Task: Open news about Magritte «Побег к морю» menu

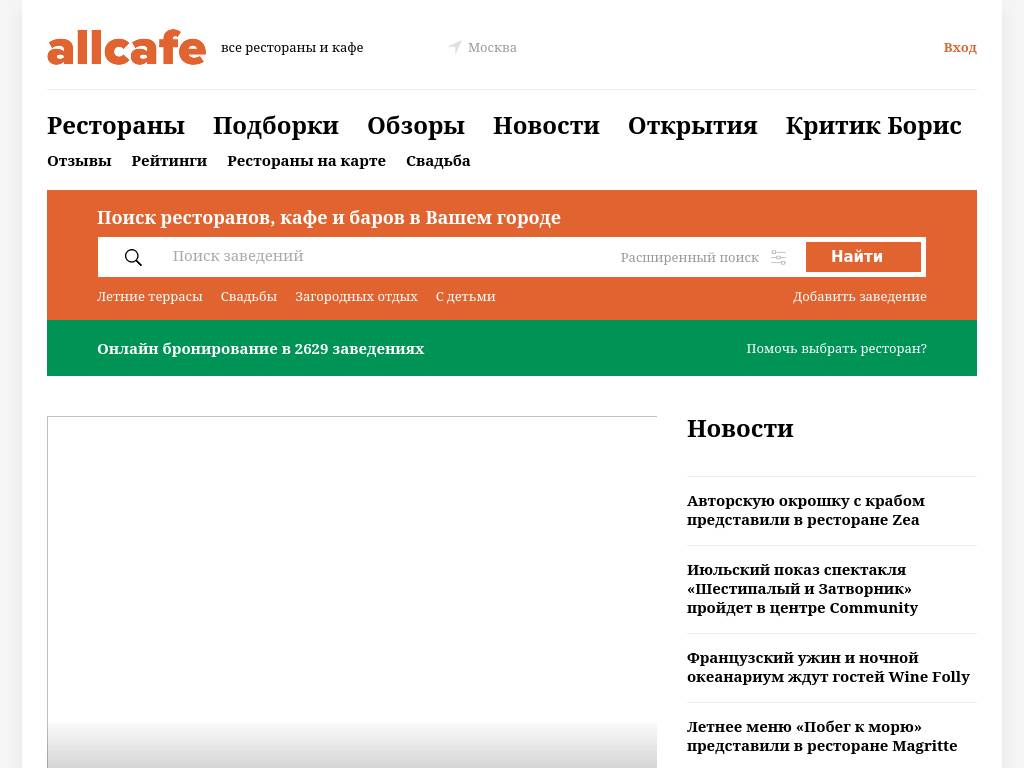Action: coord(822,736)
